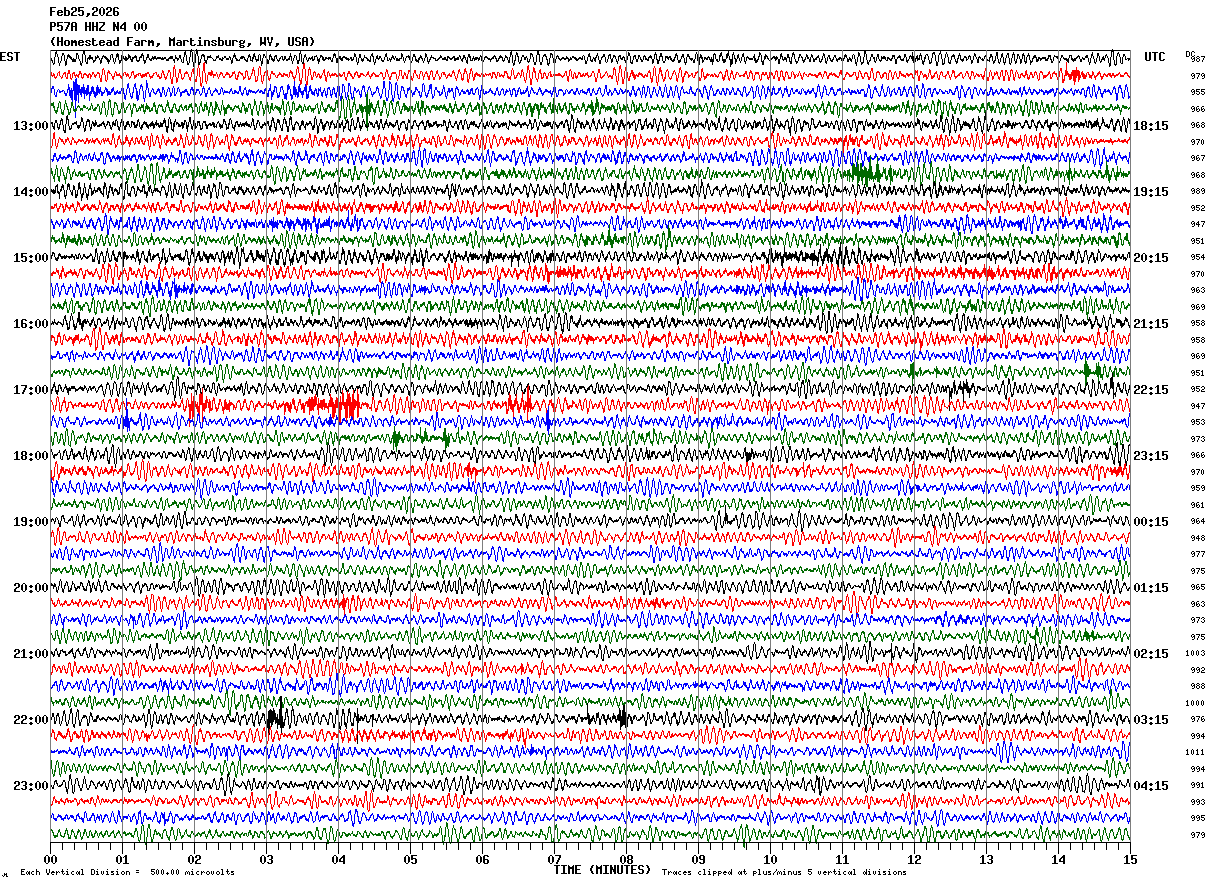The image size is (1210, 886).
Task: Click the 23:00 EST time label
Action: [x=31, y=785]
